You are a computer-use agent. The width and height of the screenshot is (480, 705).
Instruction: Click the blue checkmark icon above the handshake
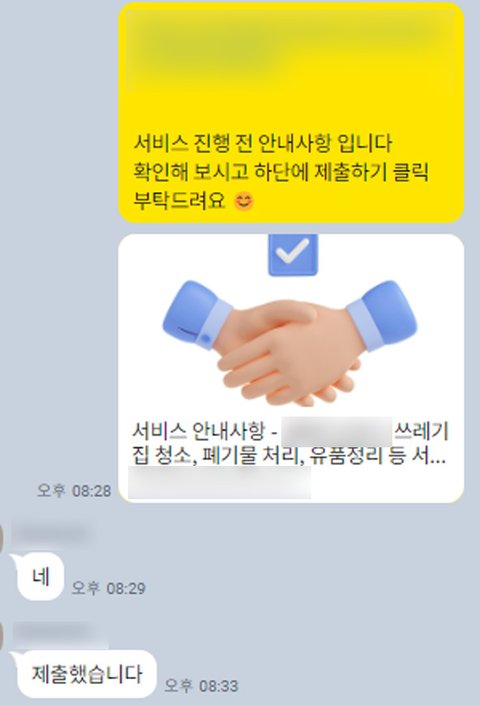[293, 254]
